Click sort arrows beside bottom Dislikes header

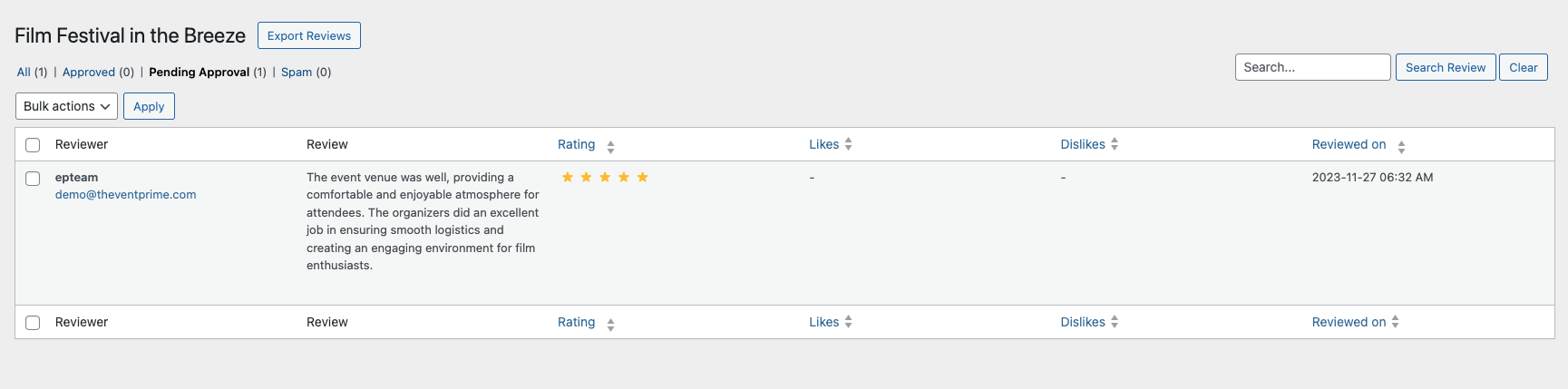pyautogui.click(x=1115, y=322)
